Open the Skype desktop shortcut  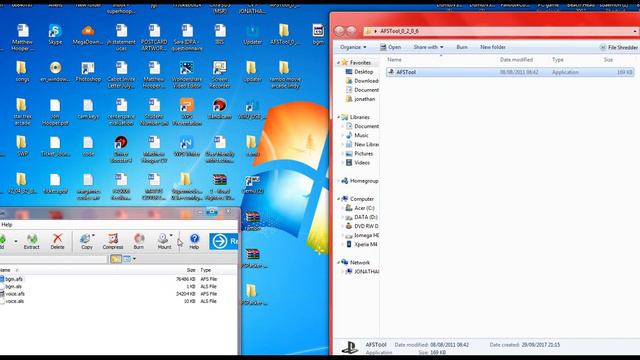55,34
